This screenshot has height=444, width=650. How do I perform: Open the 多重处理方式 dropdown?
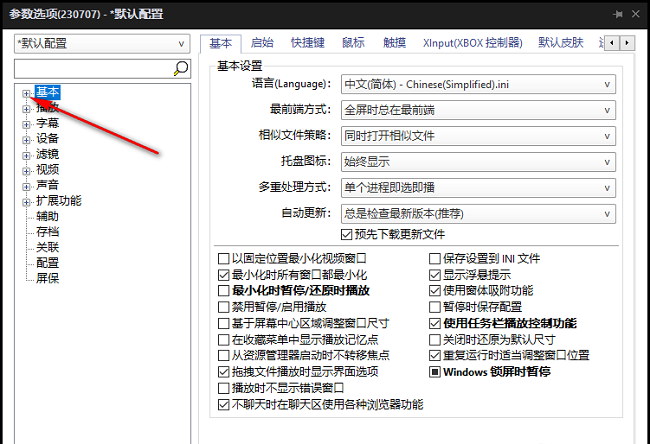pyautogui.click(x=478, y=188)
